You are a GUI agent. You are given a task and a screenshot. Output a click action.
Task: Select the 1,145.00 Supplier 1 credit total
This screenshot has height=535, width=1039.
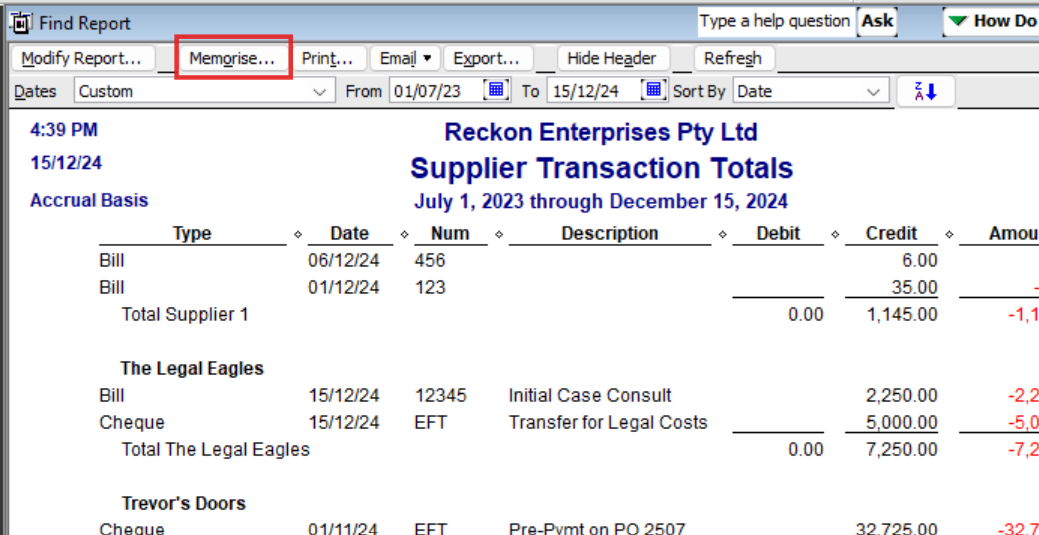point(902,314)
